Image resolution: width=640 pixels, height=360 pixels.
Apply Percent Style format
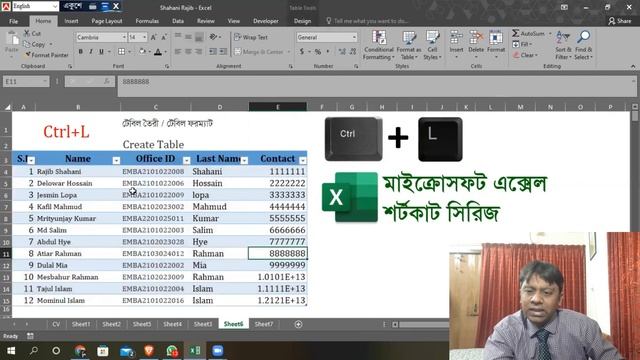318,51
